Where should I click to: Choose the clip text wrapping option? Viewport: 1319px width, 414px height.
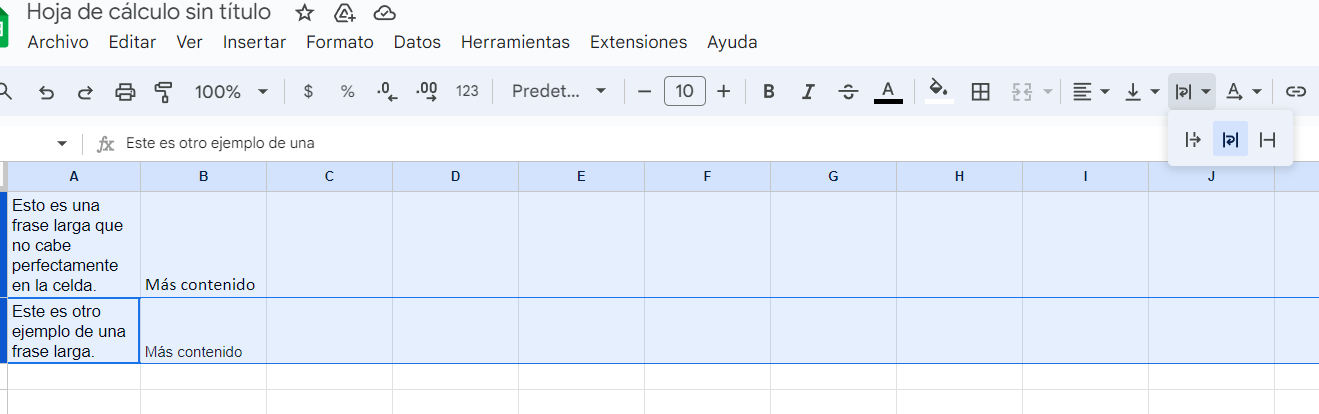coord(1268,140)
